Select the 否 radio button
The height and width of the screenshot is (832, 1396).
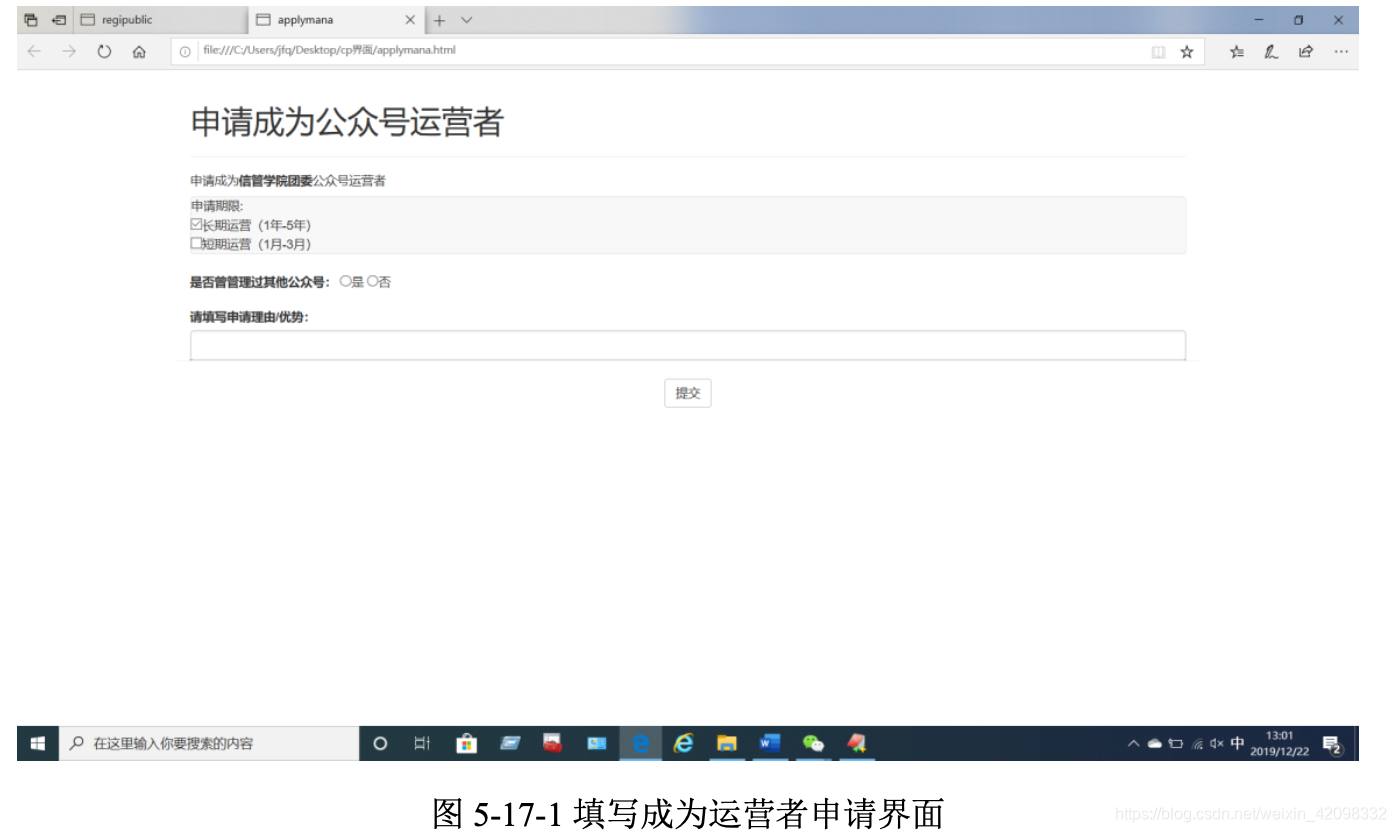(372, 282)
